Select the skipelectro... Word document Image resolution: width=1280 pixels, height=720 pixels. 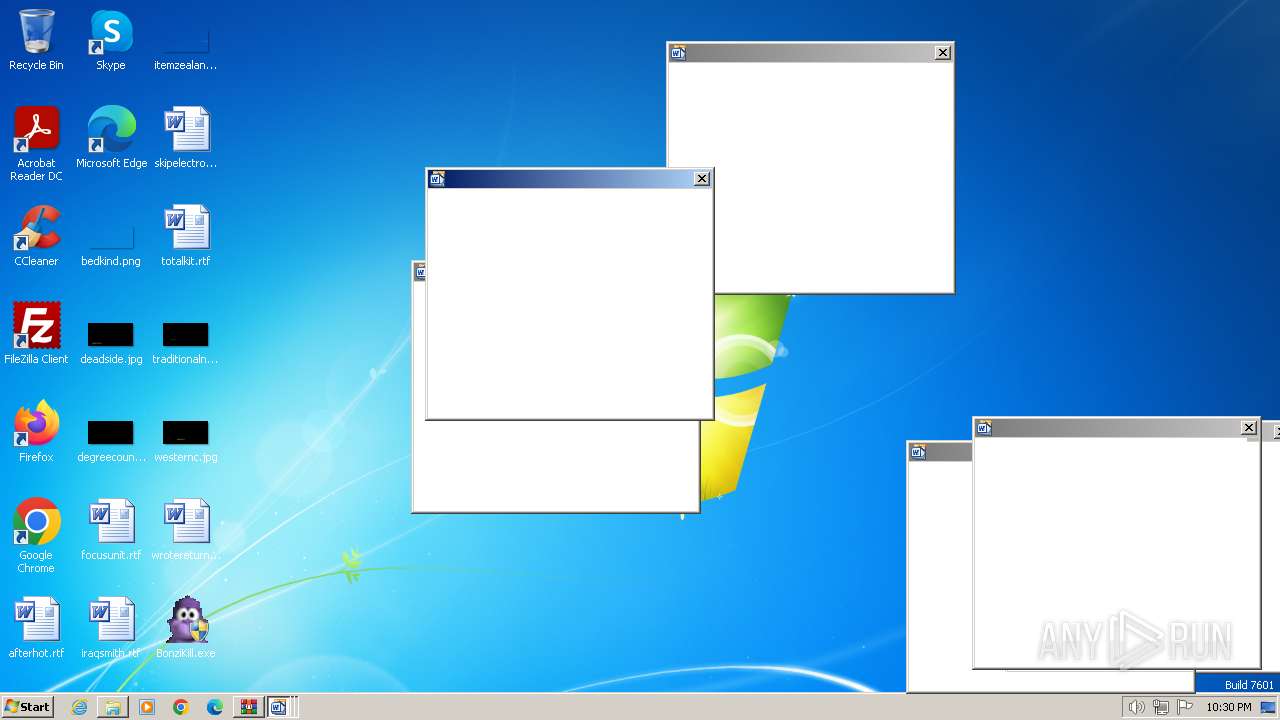pyautogui.click(x=186, y=138)
